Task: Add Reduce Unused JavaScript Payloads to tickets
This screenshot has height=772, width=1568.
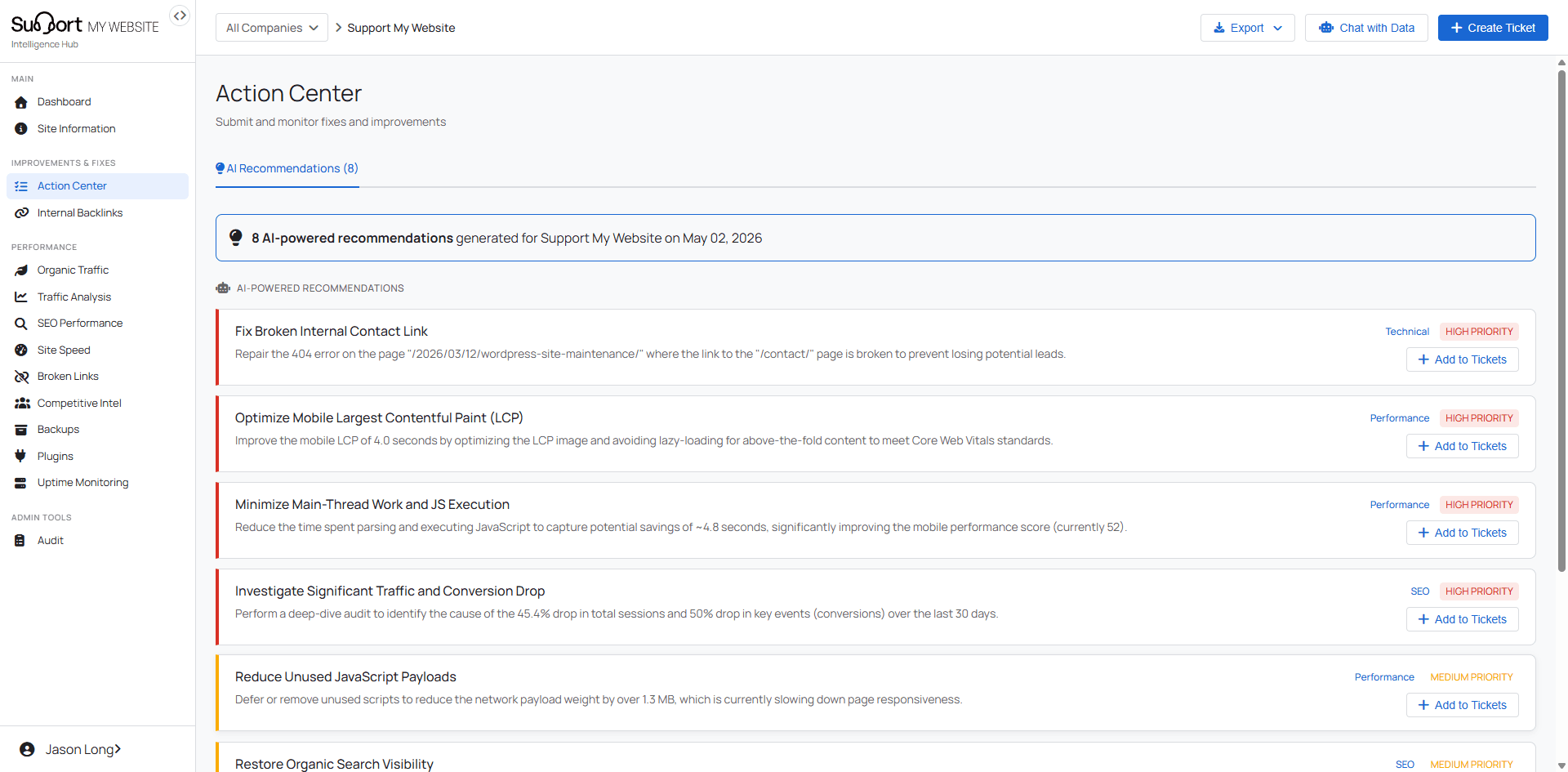Action: point(1462,705)
